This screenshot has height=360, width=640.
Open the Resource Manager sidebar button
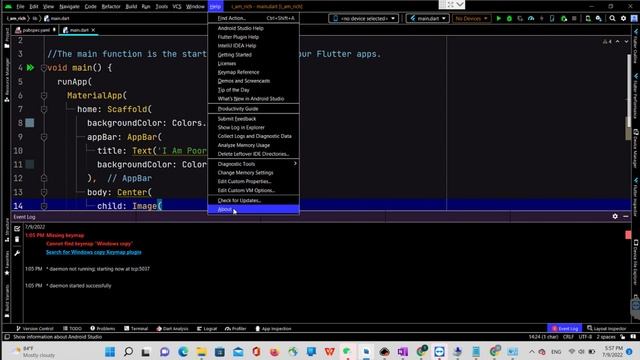[x=7, y=80]
